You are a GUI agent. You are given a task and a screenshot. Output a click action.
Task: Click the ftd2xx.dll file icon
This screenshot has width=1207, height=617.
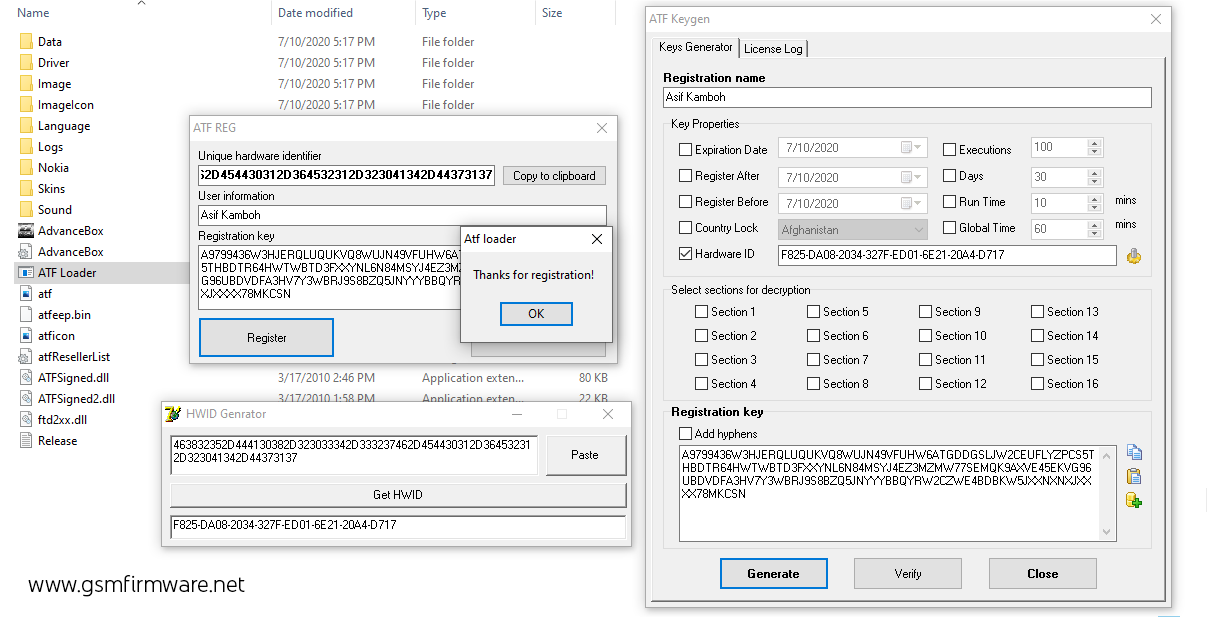[x=26, y=420]
